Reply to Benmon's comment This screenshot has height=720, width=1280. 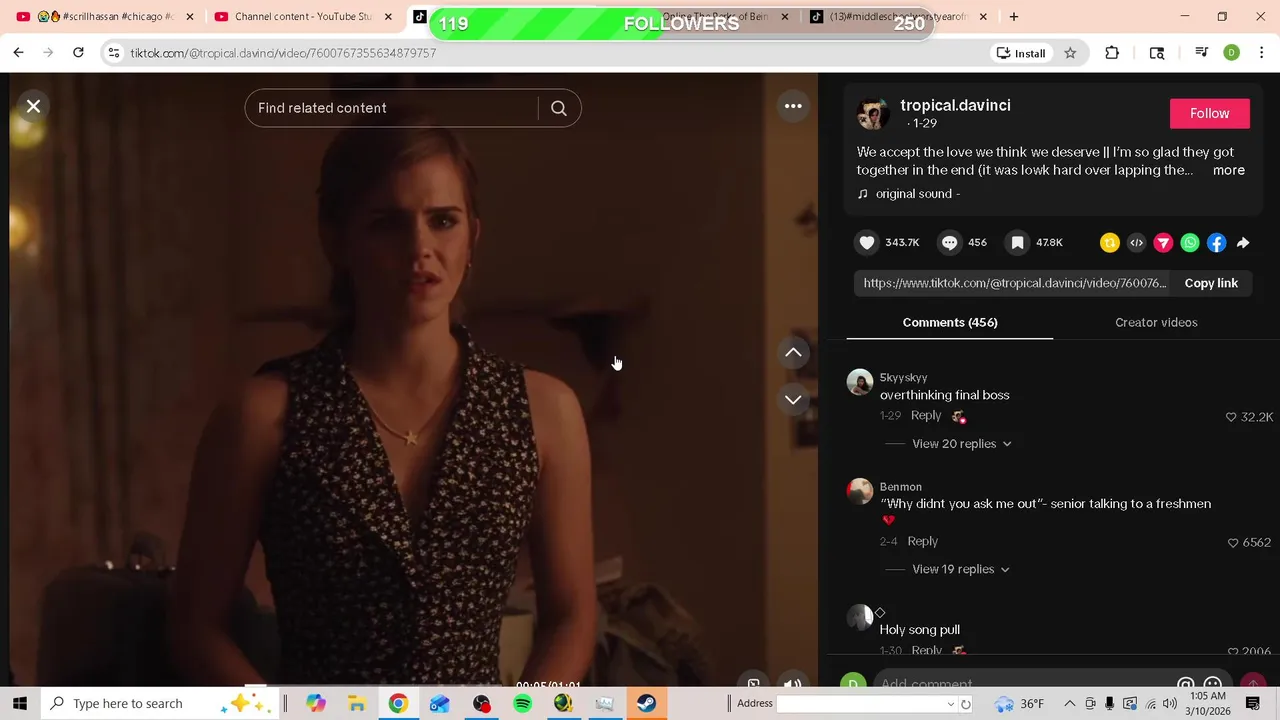[922, 541]
